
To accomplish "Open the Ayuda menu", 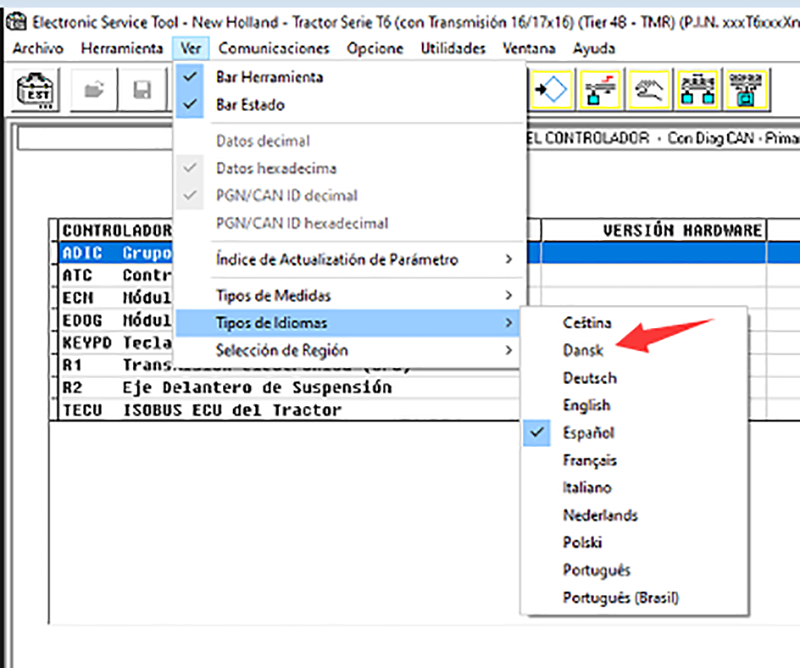I will tap(594, 48).
